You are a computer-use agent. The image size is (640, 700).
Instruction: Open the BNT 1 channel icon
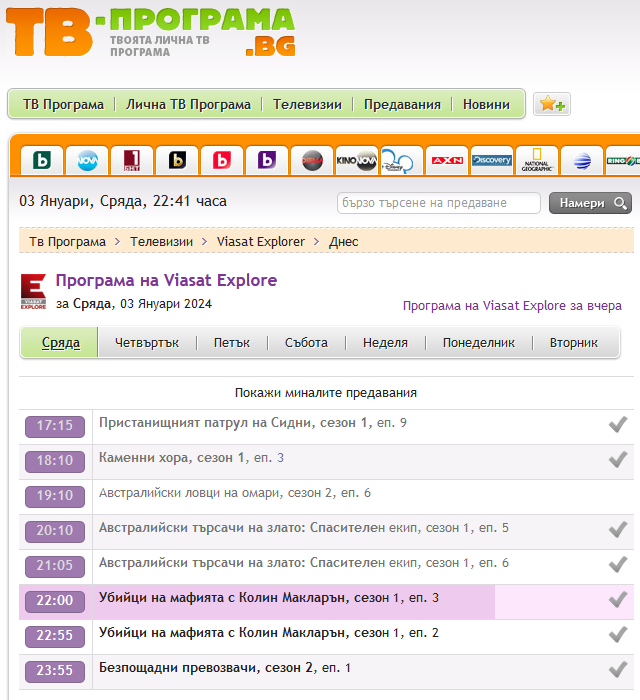coord(132,160)
